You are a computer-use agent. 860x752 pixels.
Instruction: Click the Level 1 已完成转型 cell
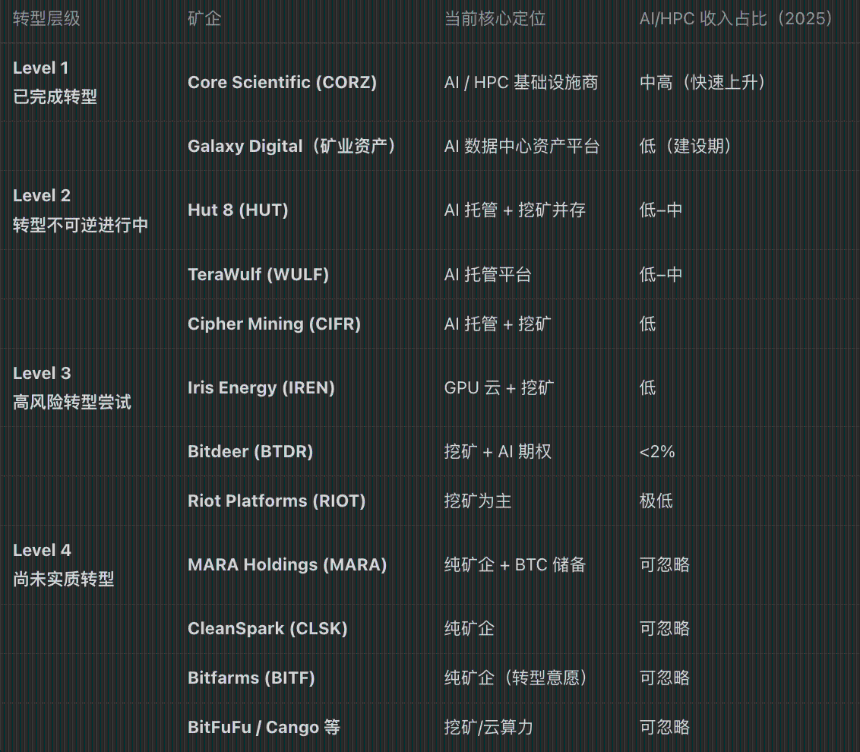click(55, 82)
